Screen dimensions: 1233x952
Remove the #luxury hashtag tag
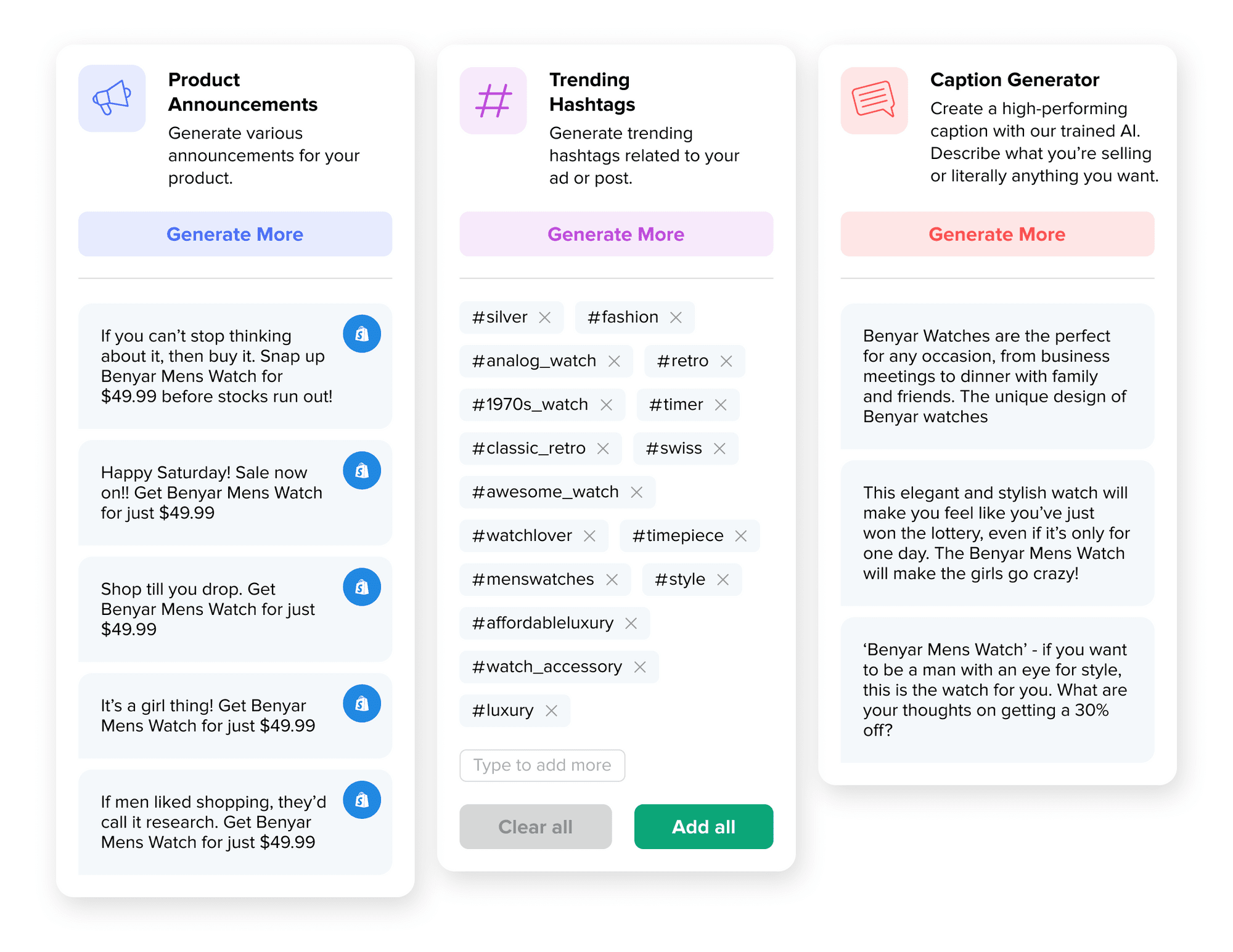[554, 711]
